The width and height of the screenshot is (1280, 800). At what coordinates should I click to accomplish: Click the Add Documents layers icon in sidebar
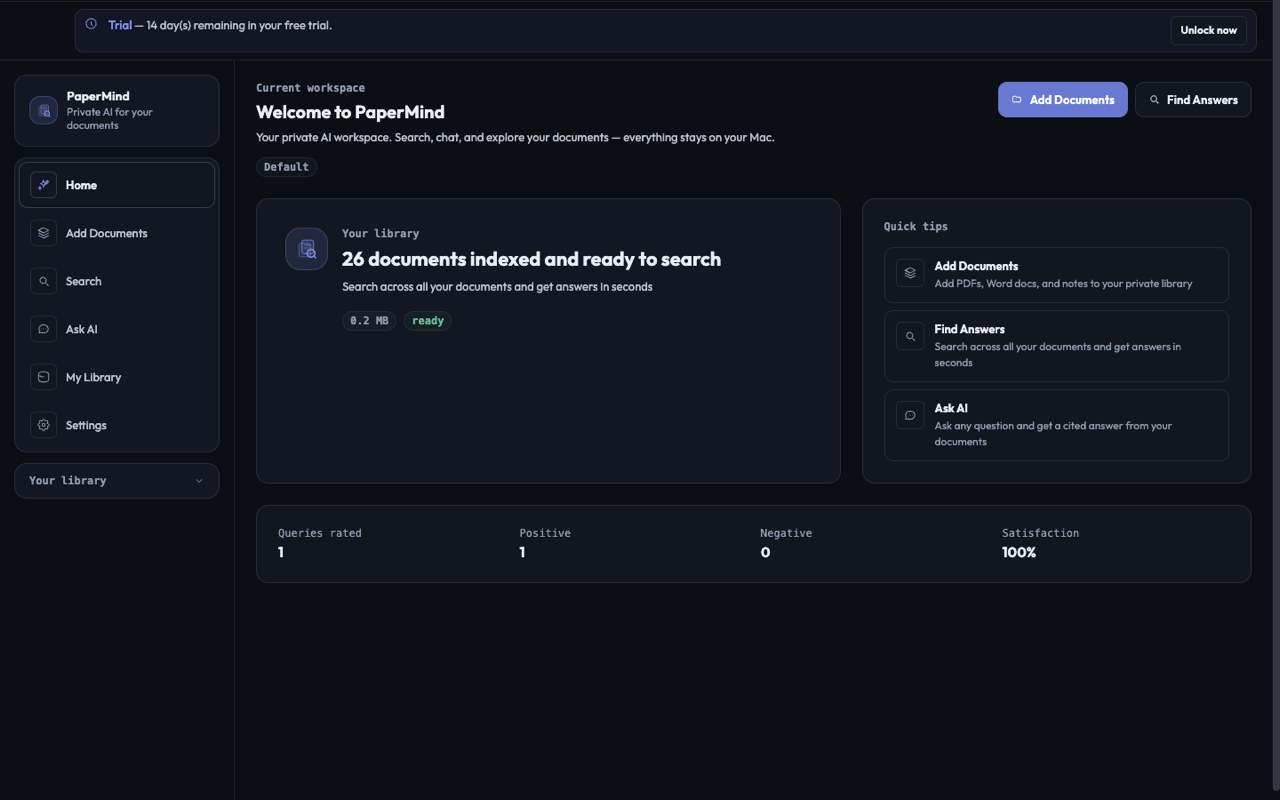pos(43,233)
